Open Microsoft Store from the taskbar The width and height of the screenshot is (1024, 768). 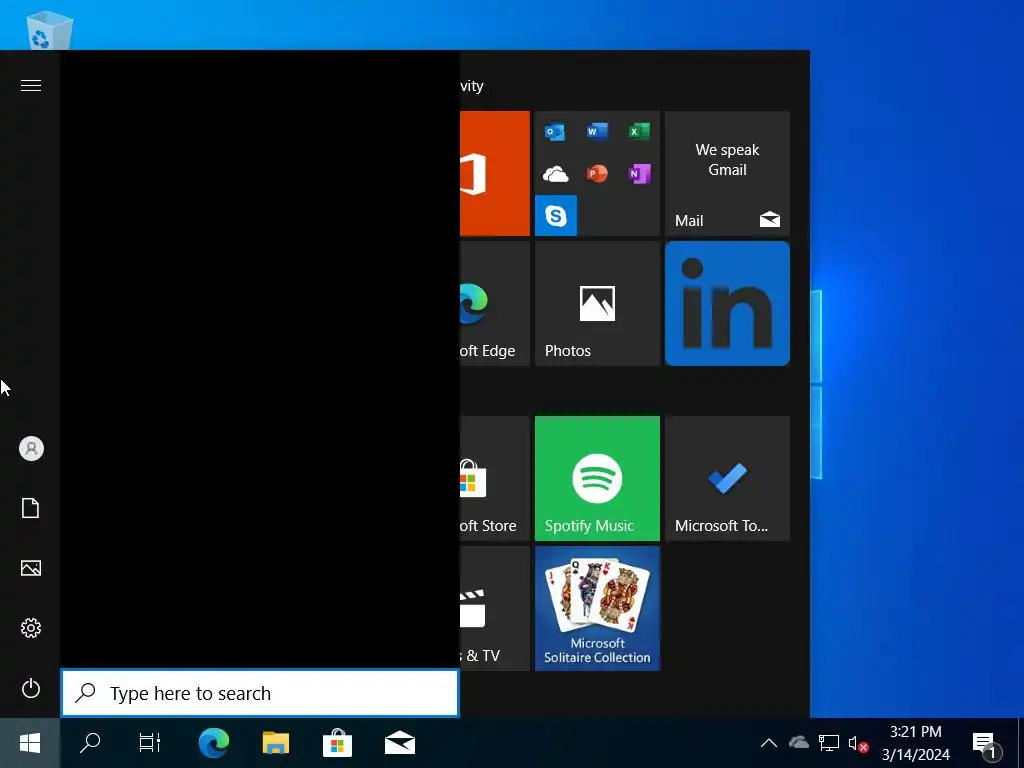338,743
